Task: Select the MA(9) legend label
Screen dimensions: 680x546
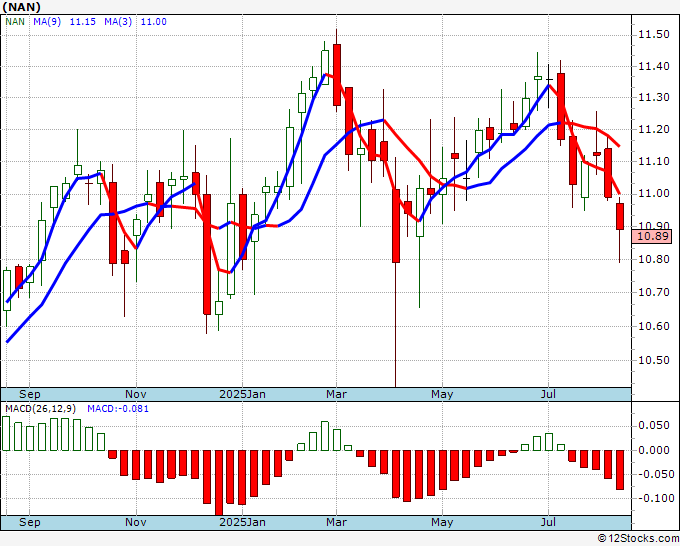Action: tap(47, 22)
